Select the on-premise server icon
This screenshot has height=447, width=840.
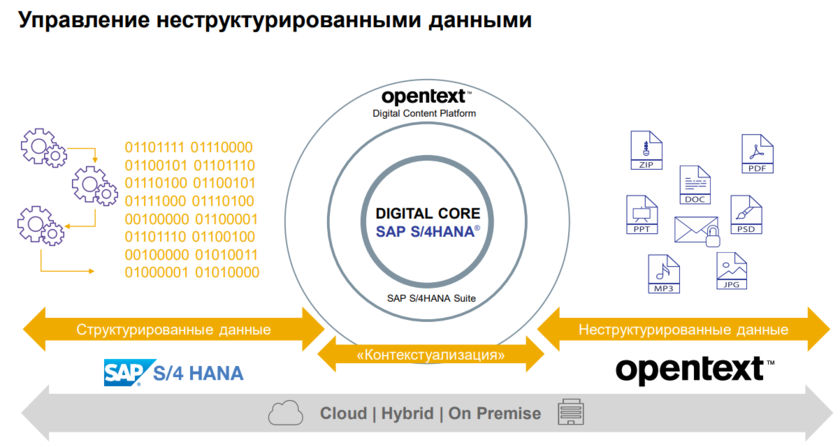[572, 412]
